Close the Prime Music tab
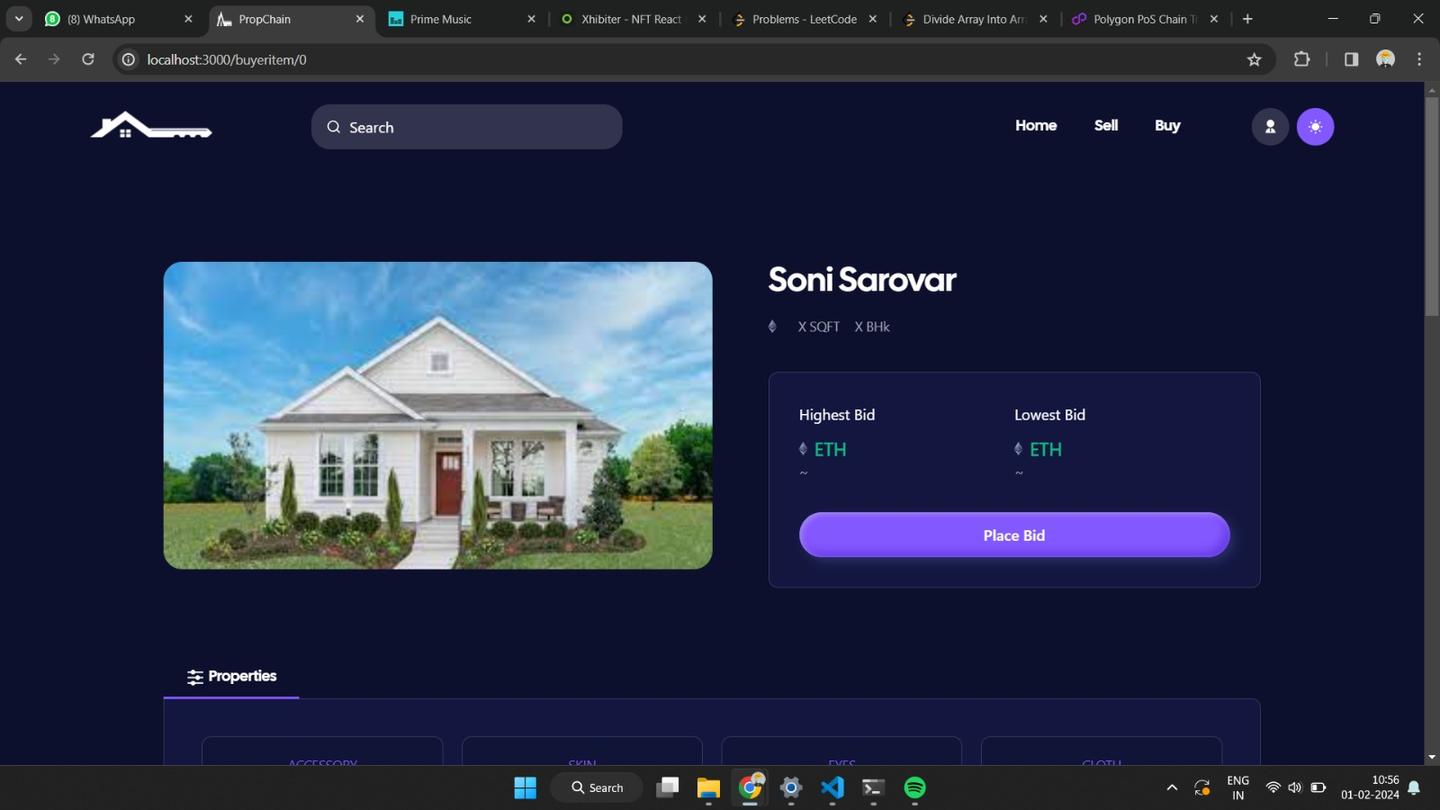1440x810 pixels. [x=531, y=19]
